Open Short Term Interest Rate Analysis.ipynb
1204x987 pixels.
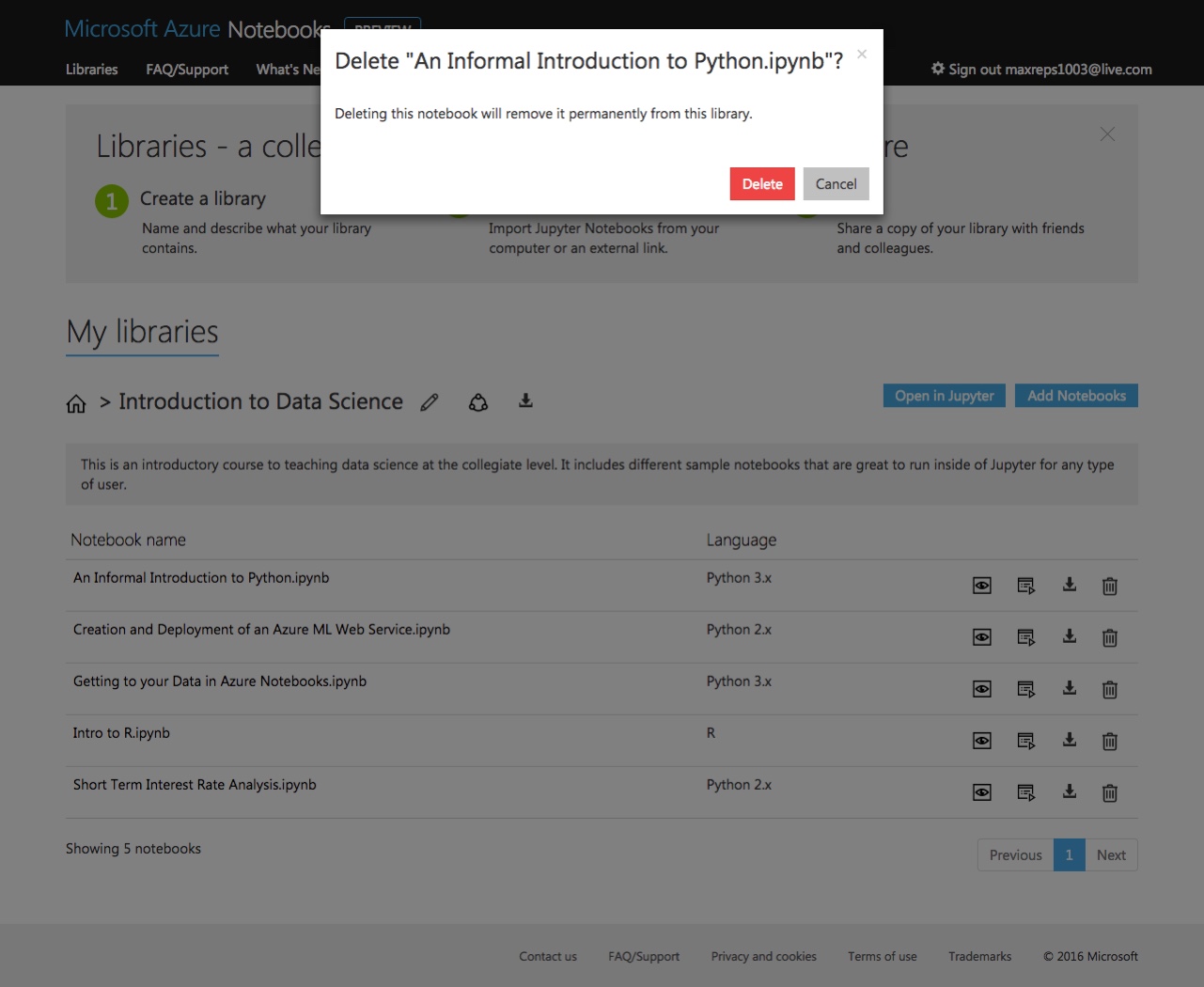(x=195, y=785)
